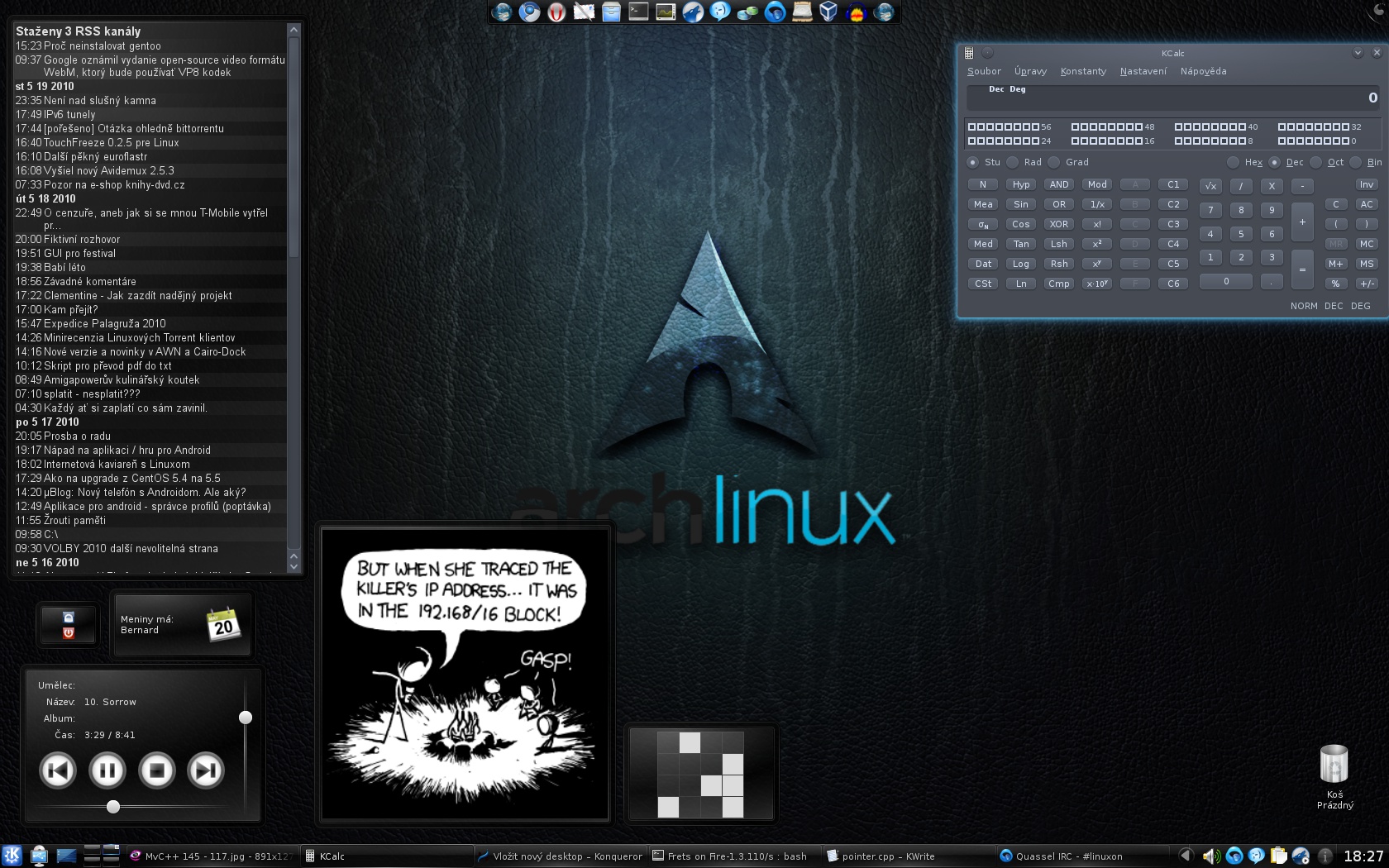Open RSS item 'Expedice Palagruža 2010'
This screenshot has height=868, width=1389.
pos(105,323)
